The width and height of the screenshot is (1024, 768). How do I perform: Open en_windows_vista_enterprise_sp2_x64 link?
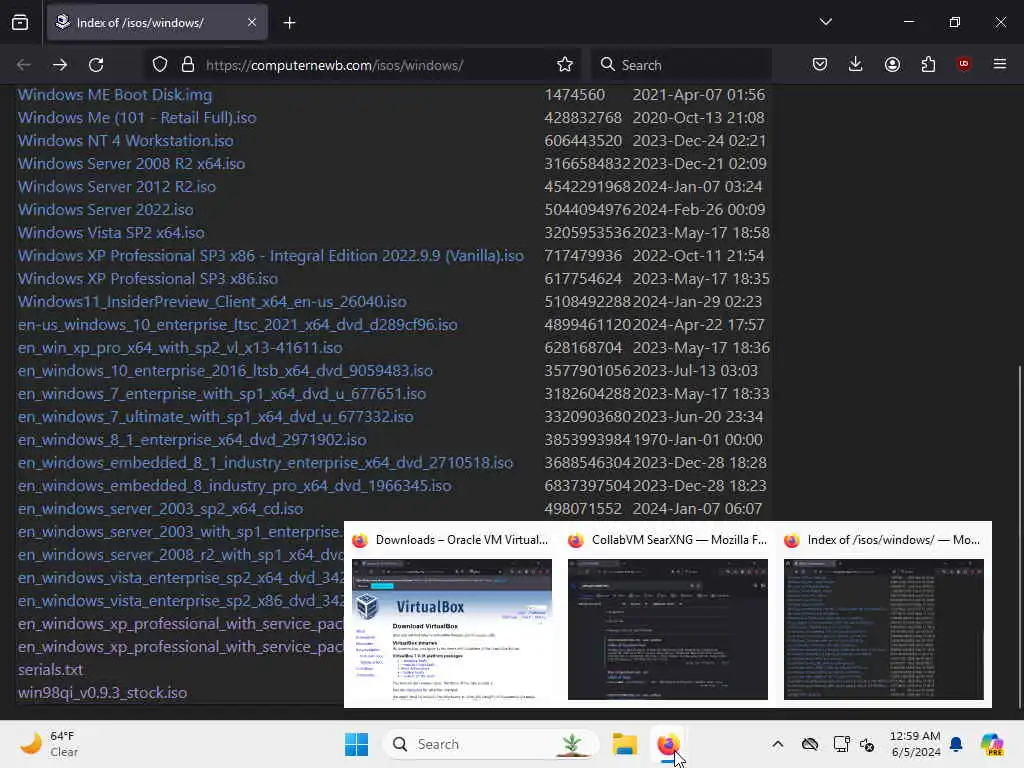tap(180, 578)
